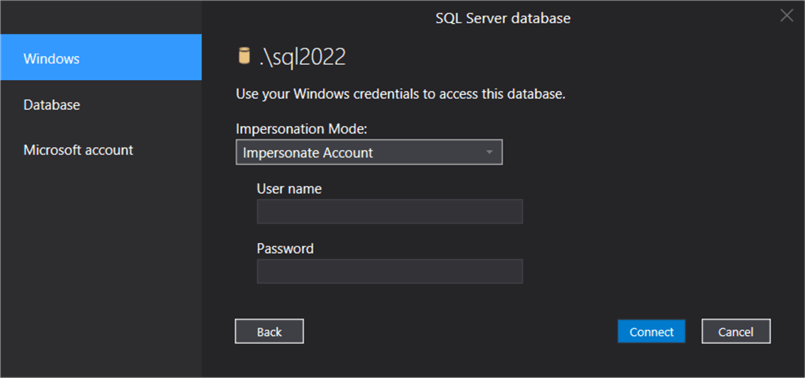Click the .\sql2022 server name text

(x=302, y=58)
